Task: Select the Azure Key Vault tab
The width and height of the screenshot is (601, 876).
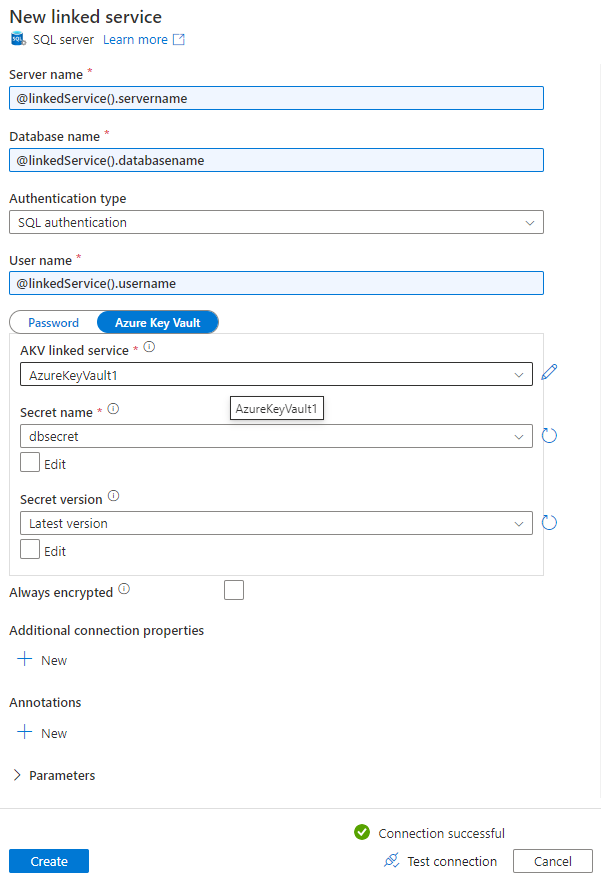Action: 157,322
